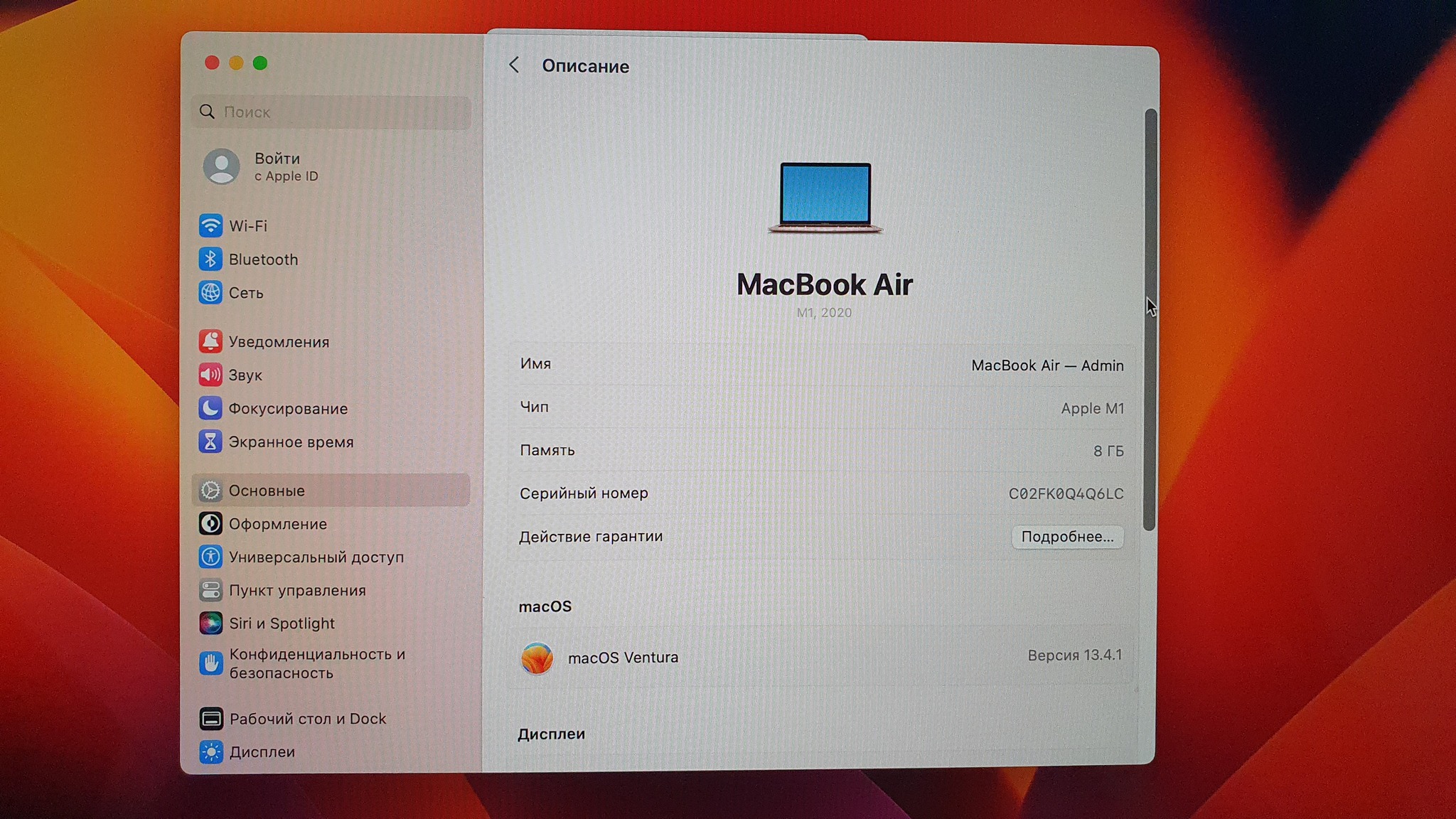Open the Оформление appearance icon

210,524
